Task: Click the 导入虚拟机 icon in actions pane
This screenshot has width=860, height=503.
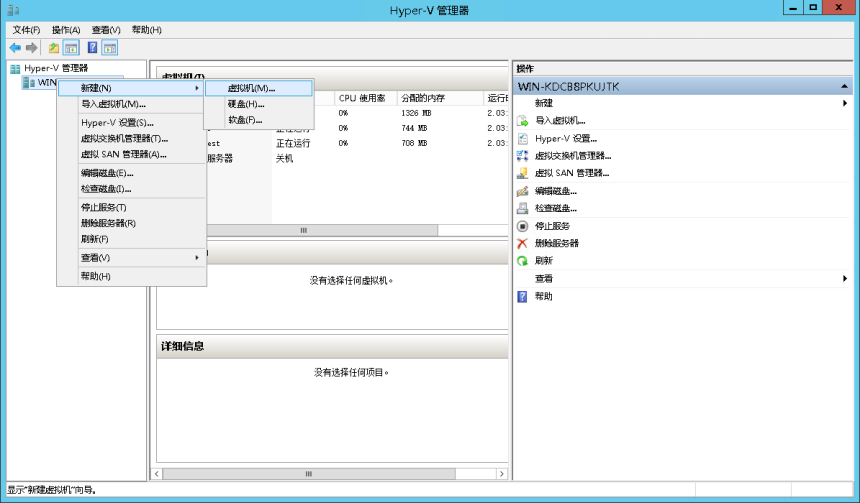Action: 523,121
